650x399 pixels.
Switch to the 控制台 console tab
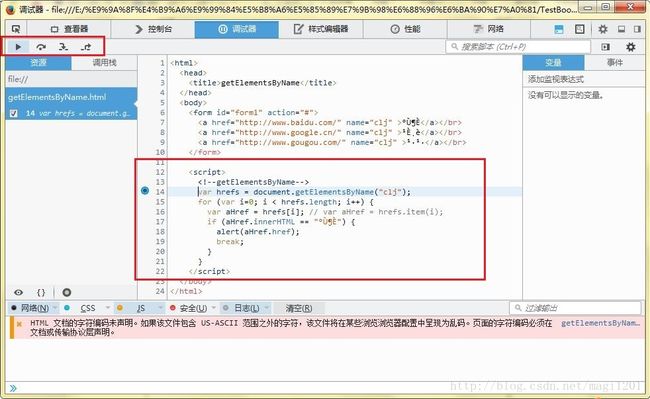[x=153, y=29]
